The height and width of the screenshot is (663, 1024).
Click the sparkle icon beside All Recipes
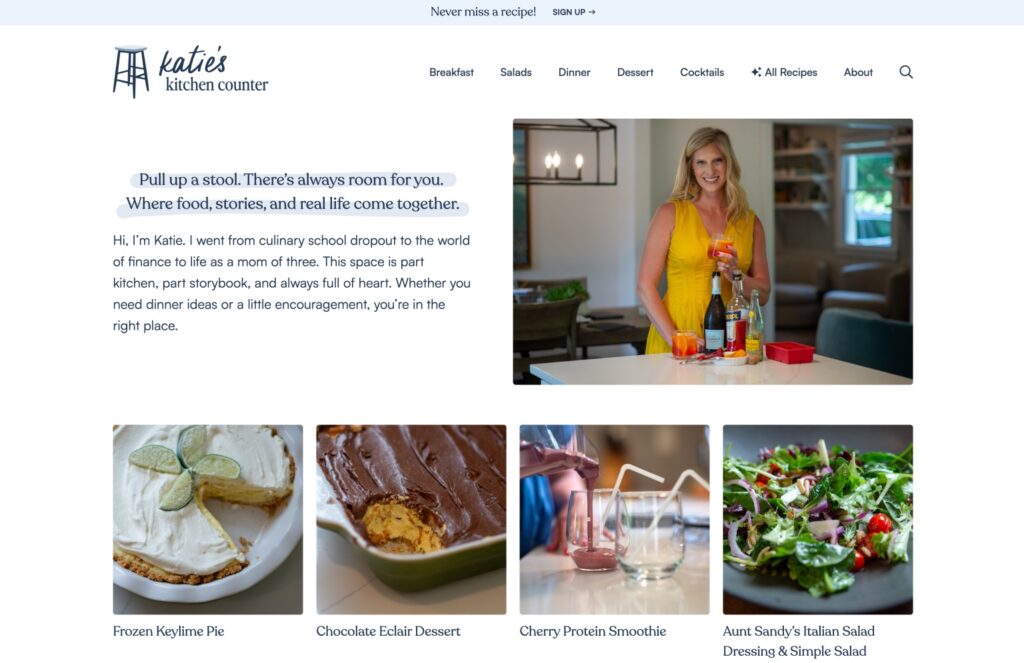[756, 72]
